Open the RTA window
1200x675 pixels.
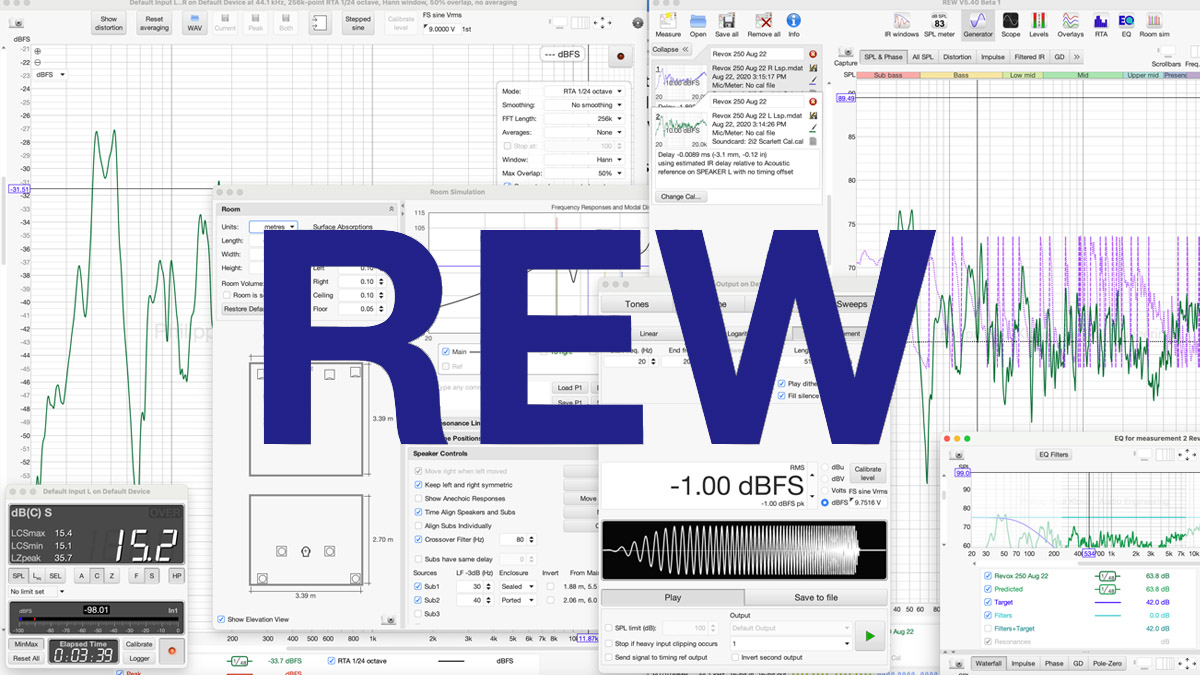1102,20
